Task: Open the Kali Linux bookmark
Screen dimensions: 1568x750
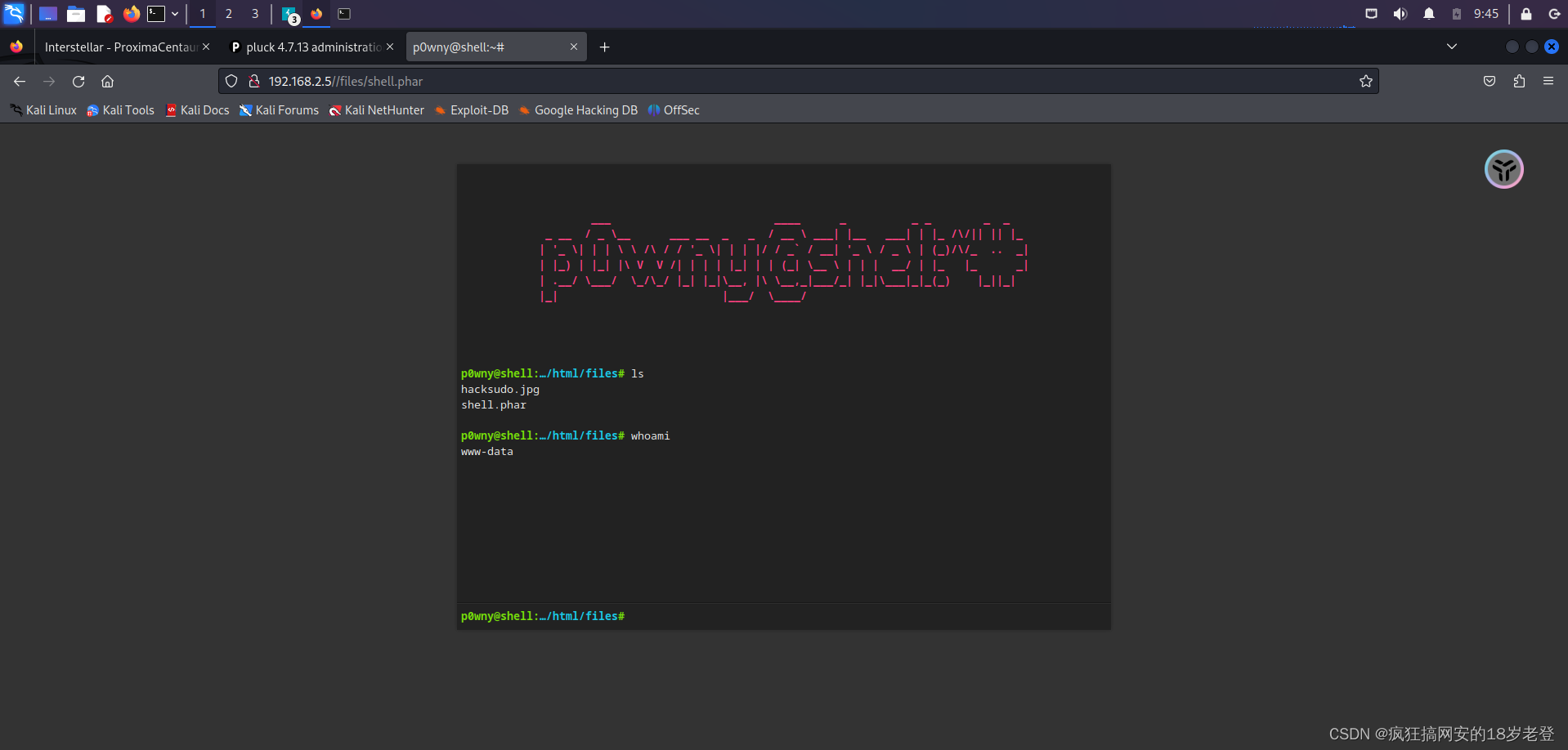Action: point(43,110)
